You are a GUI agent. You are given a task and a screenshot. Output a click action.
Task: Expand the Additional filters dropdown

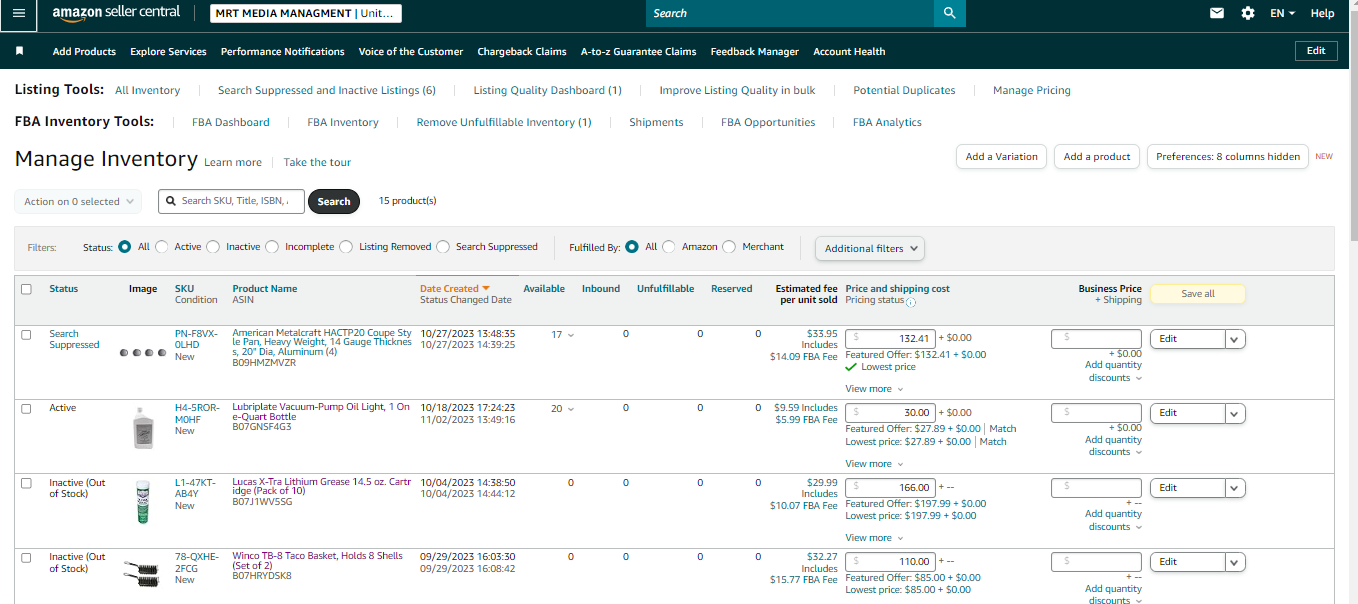[x=870, y=248]
